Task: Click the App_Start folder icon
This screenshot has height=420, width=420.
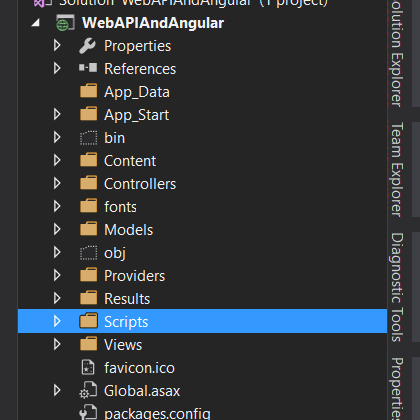Action: click(x=89, y=114)
